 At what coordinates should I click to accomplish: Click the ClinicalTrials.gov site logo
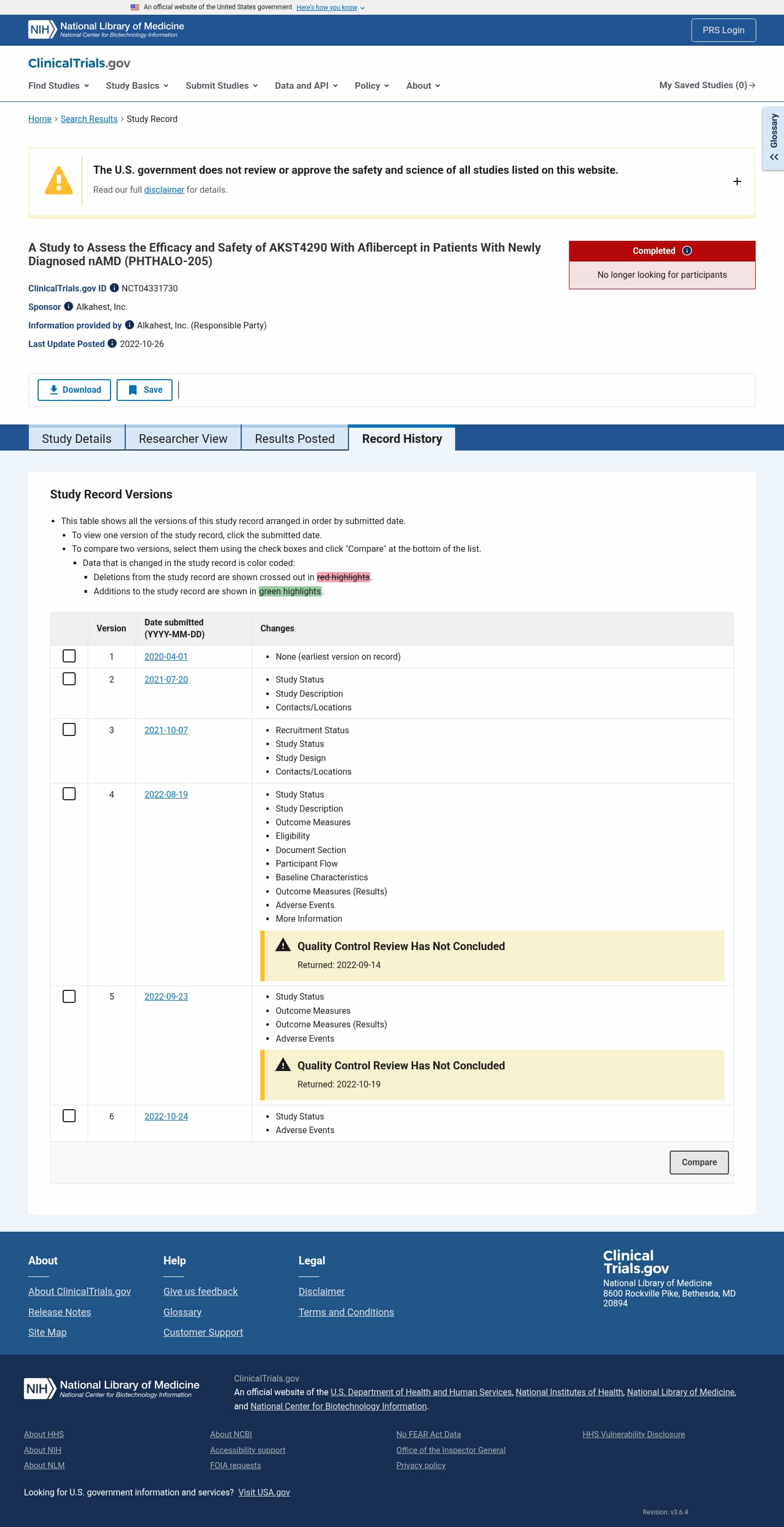coord(79,63)
